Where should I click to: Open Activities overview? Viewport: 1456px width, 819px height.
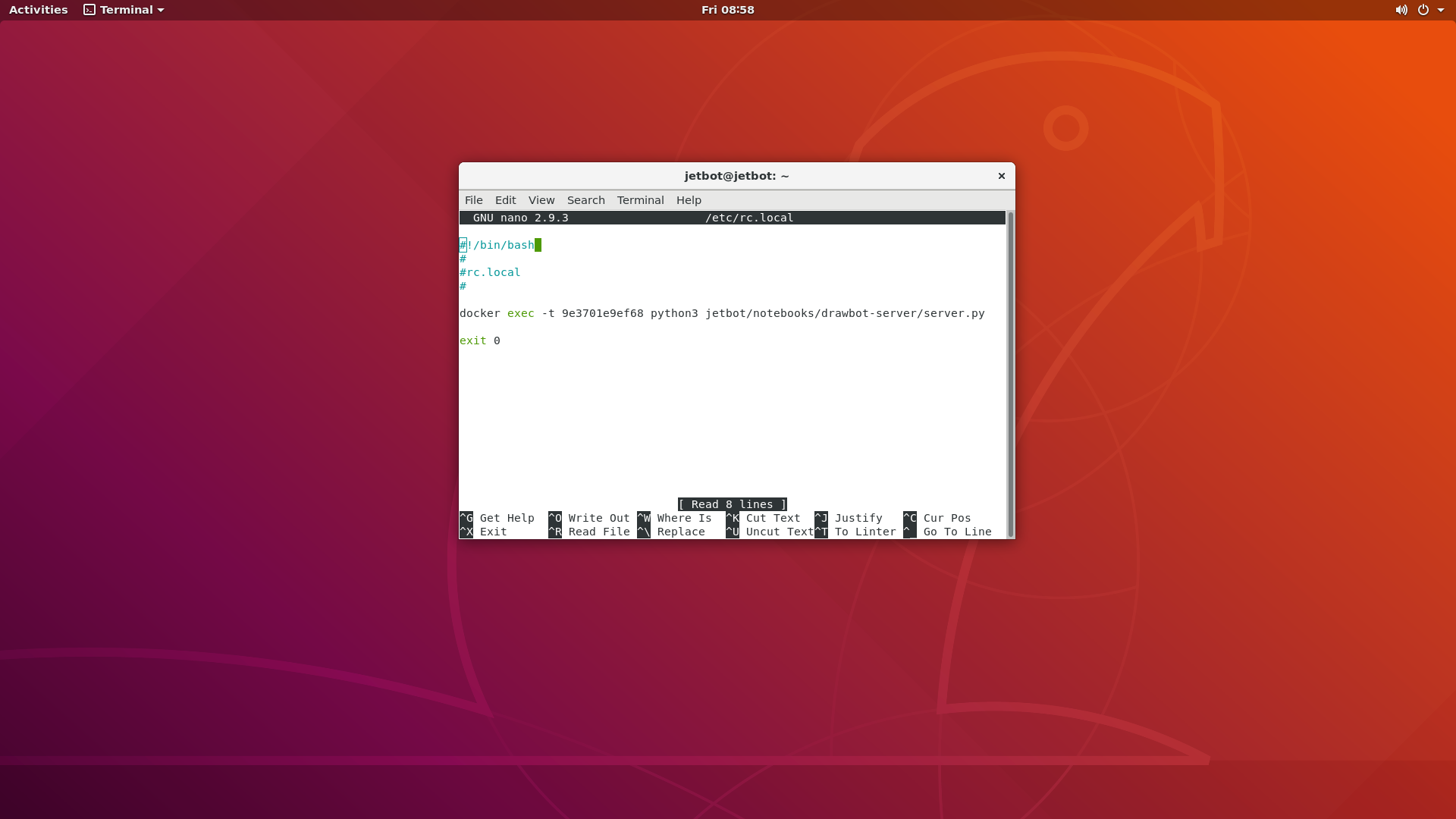point(38,10)
